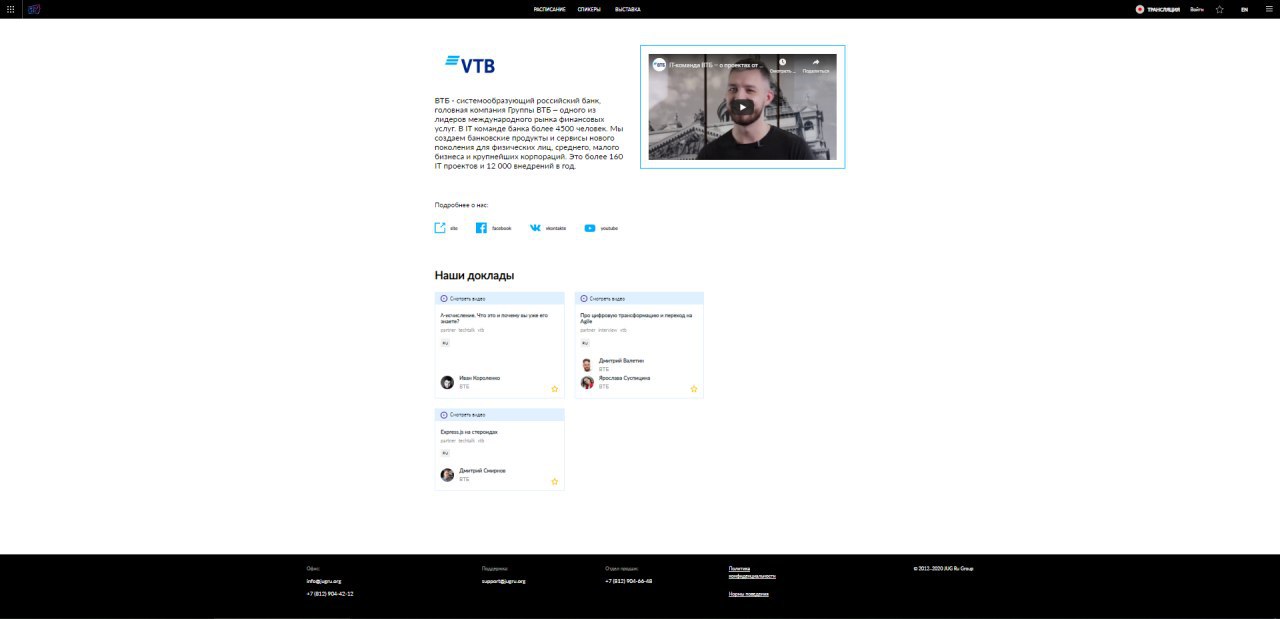Open the Express.js на стероидах talk title
The image size is (1280, 619).
pyautogui.click(x=469, y=432)
